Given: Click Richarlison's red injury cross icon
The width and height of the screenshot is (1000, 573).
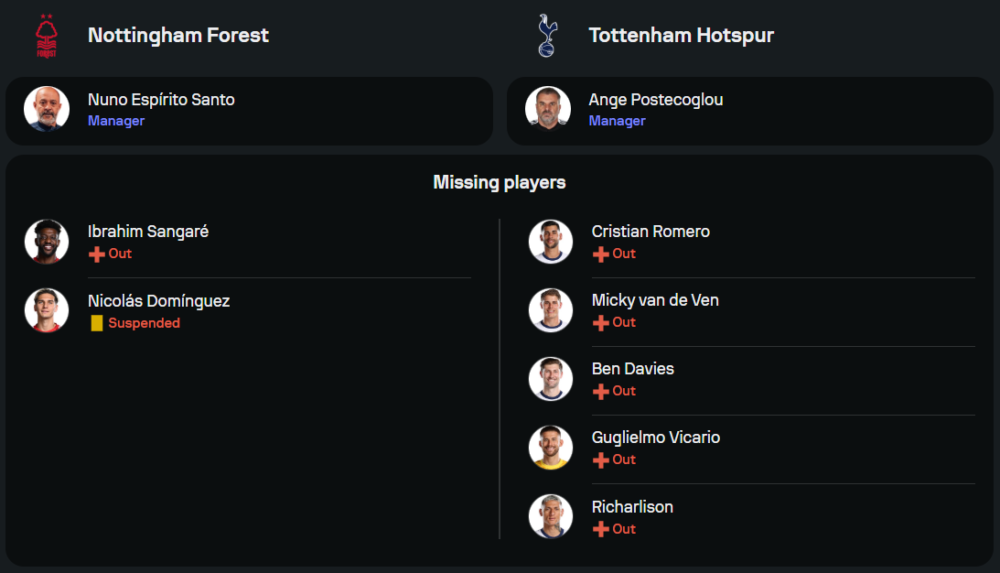Looking at the screenshot, I should tap(601, 529).
